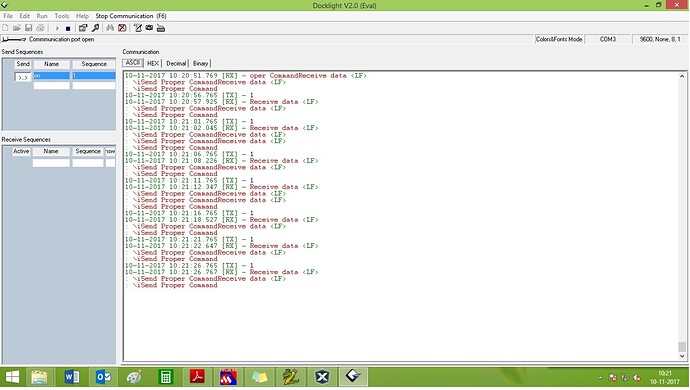Viewport: 690px width, 390px height.
Task: Open Sticky Notes from the taskbar
Action: pyautogui.click(x=259, y=377)
